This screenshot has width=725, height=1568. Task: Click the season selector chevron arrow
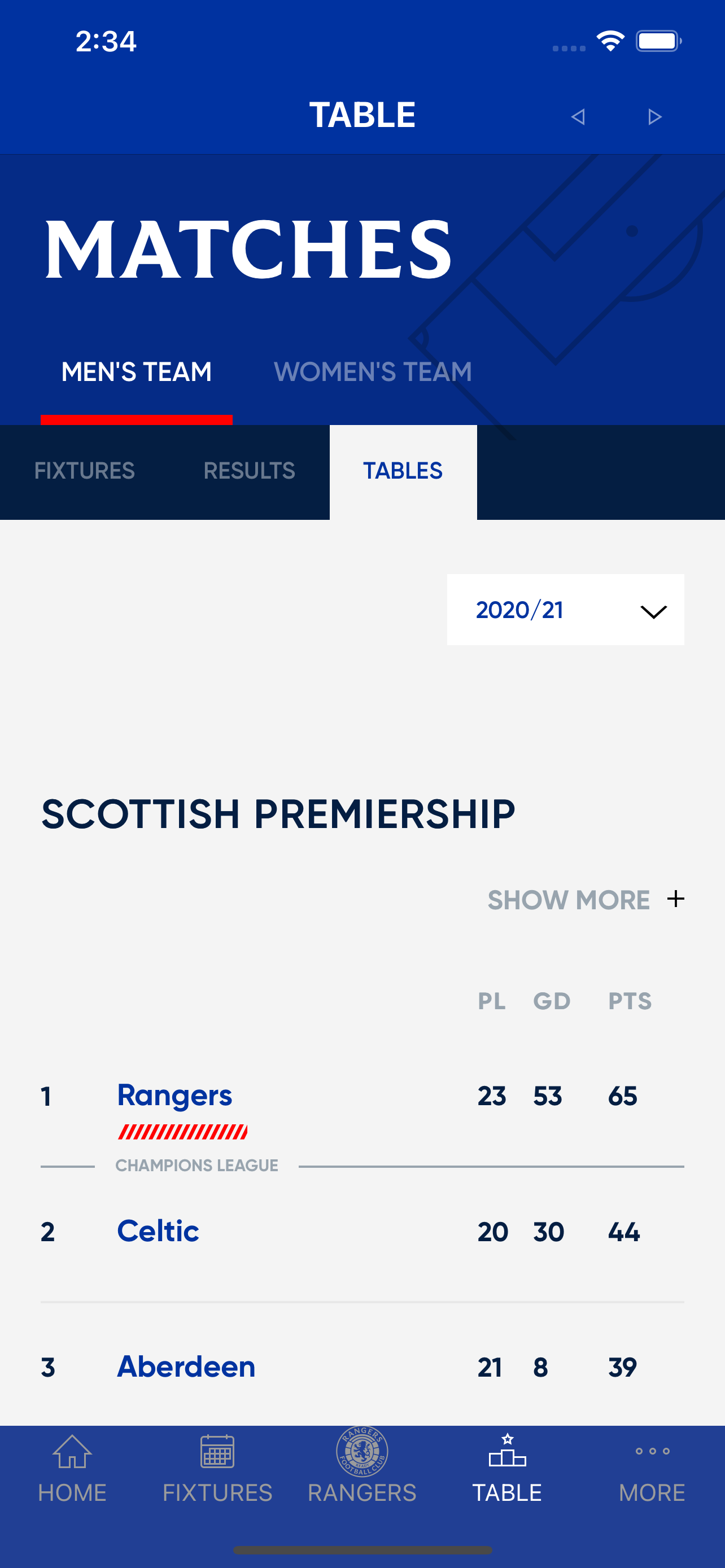click(x=653, y=611)
